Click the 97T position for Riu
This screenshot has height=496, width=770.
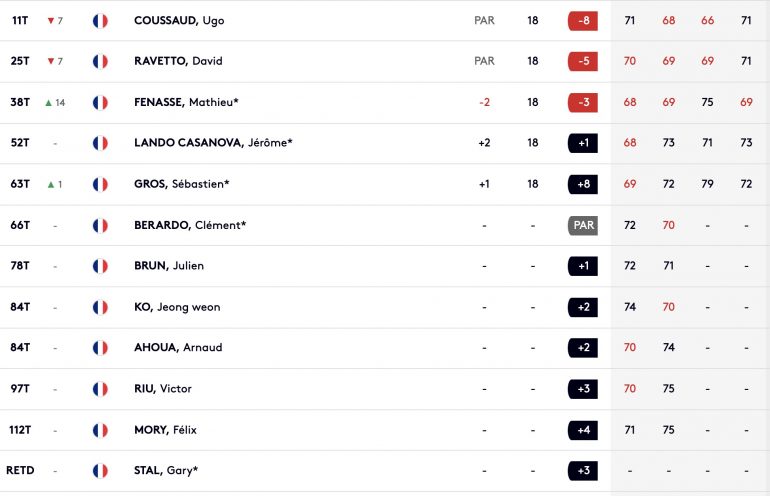coord(20,388)
